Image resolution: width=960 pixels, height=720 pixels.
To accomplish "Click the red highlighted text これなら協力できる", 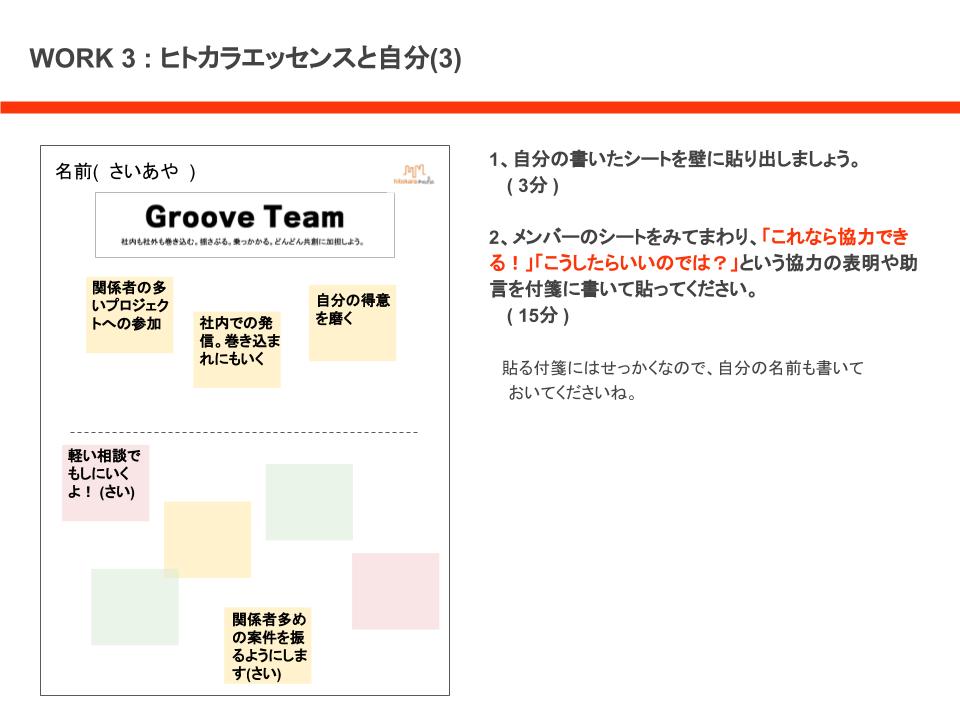I will (698, 250).
